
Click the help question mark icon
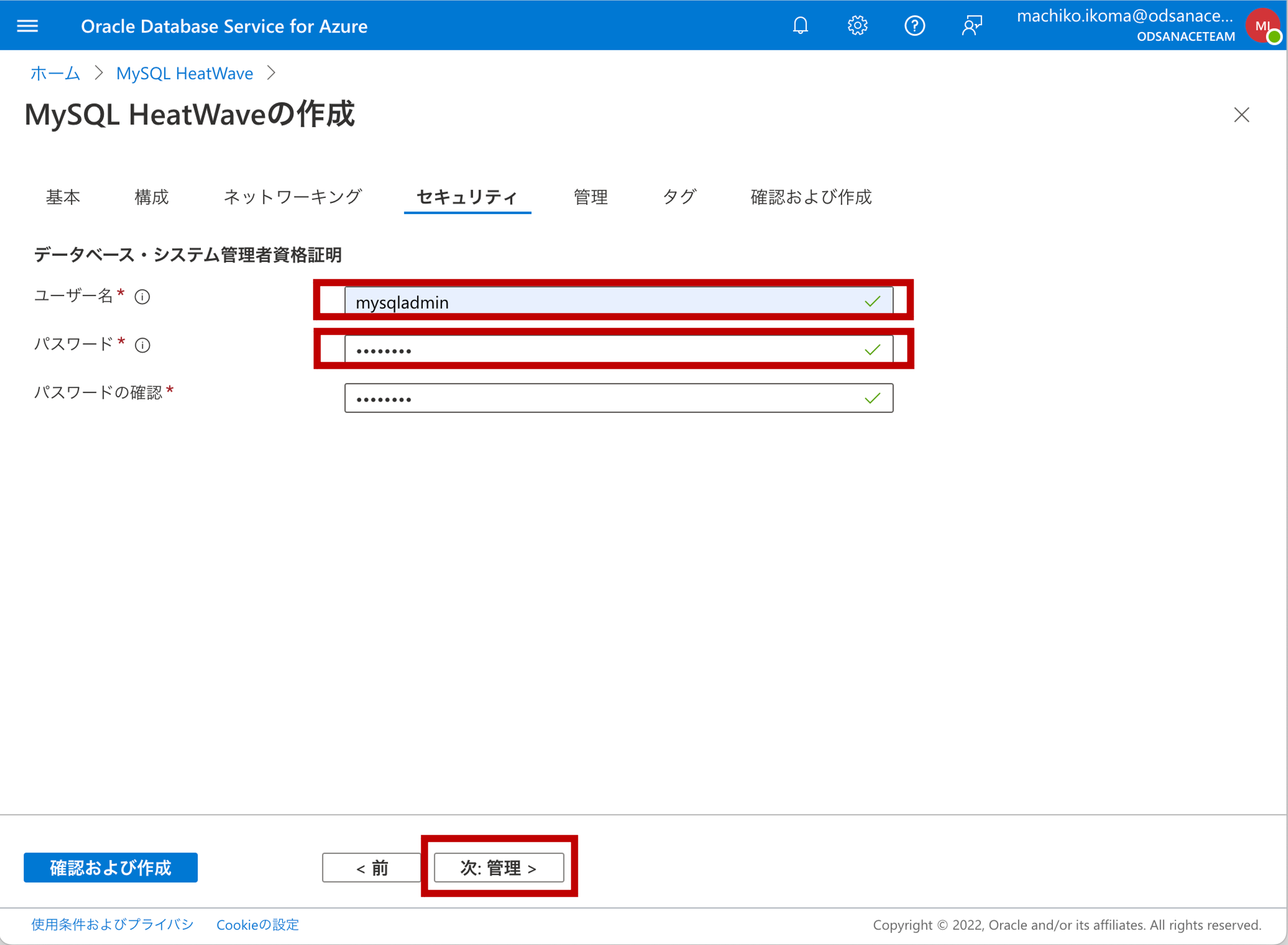[x=914, y=26]
